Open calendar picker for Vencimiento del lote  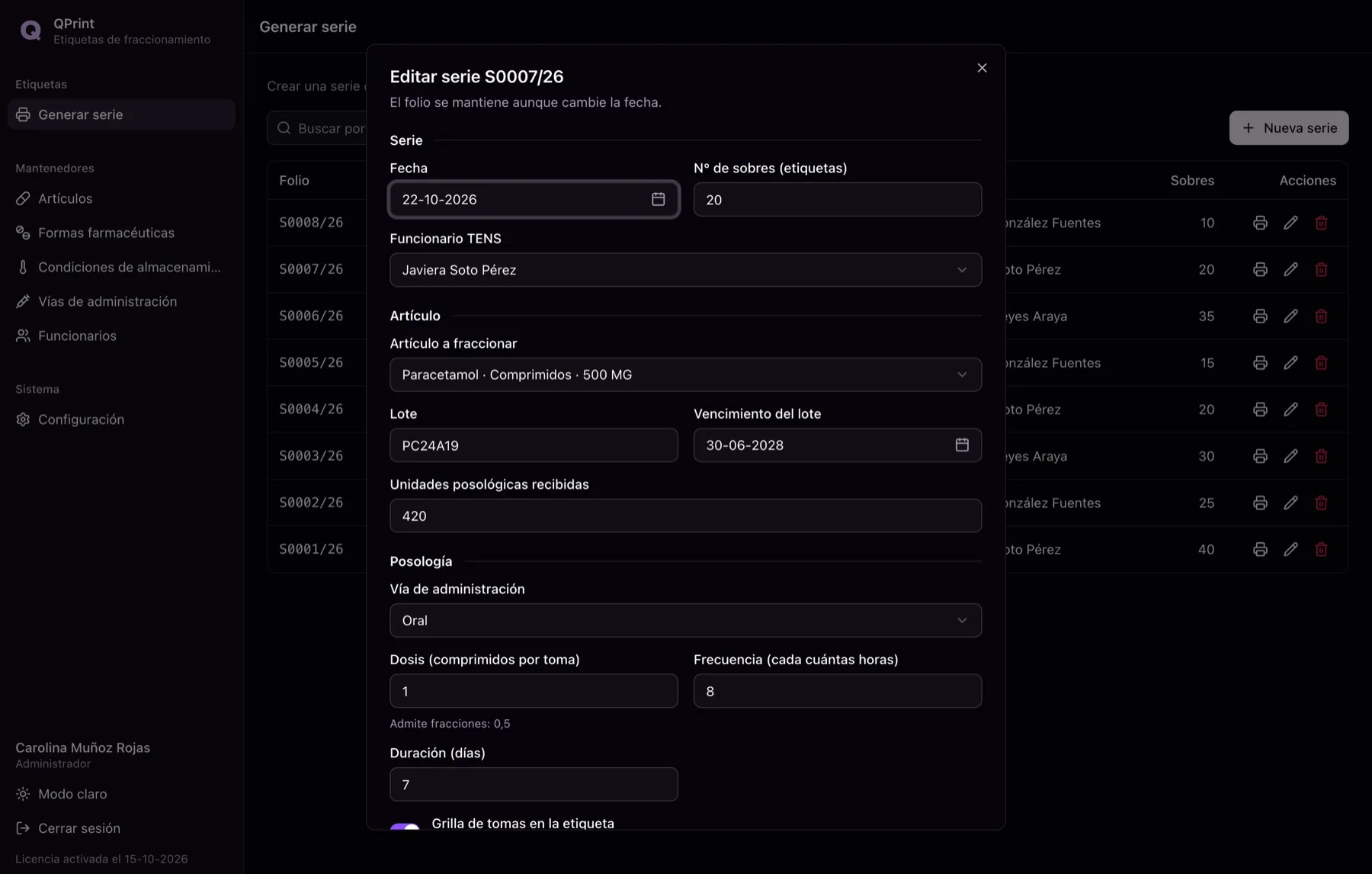(962, 445)
